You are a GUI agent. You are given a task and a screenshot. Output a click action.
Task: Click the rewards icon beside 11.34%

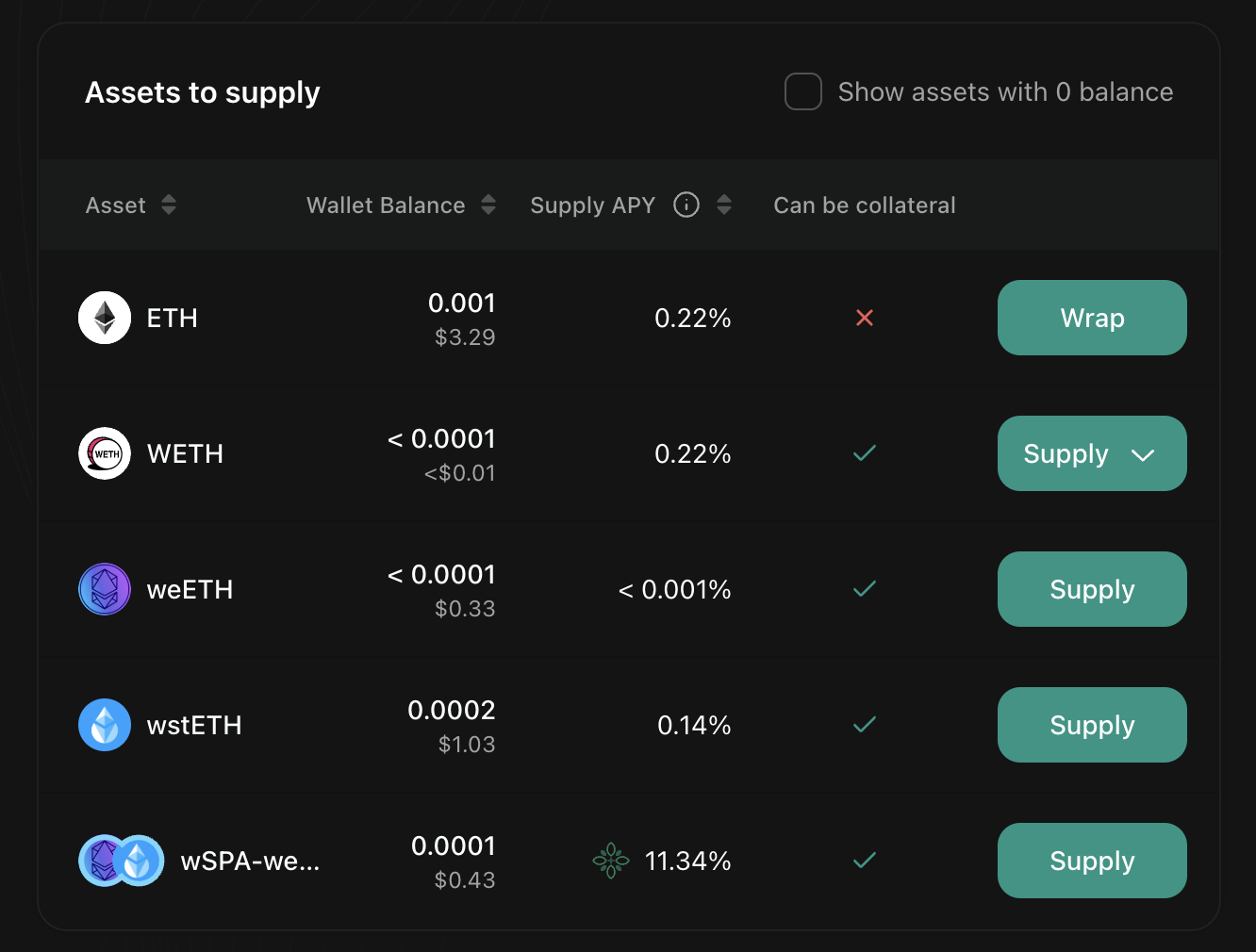[610, 861]
